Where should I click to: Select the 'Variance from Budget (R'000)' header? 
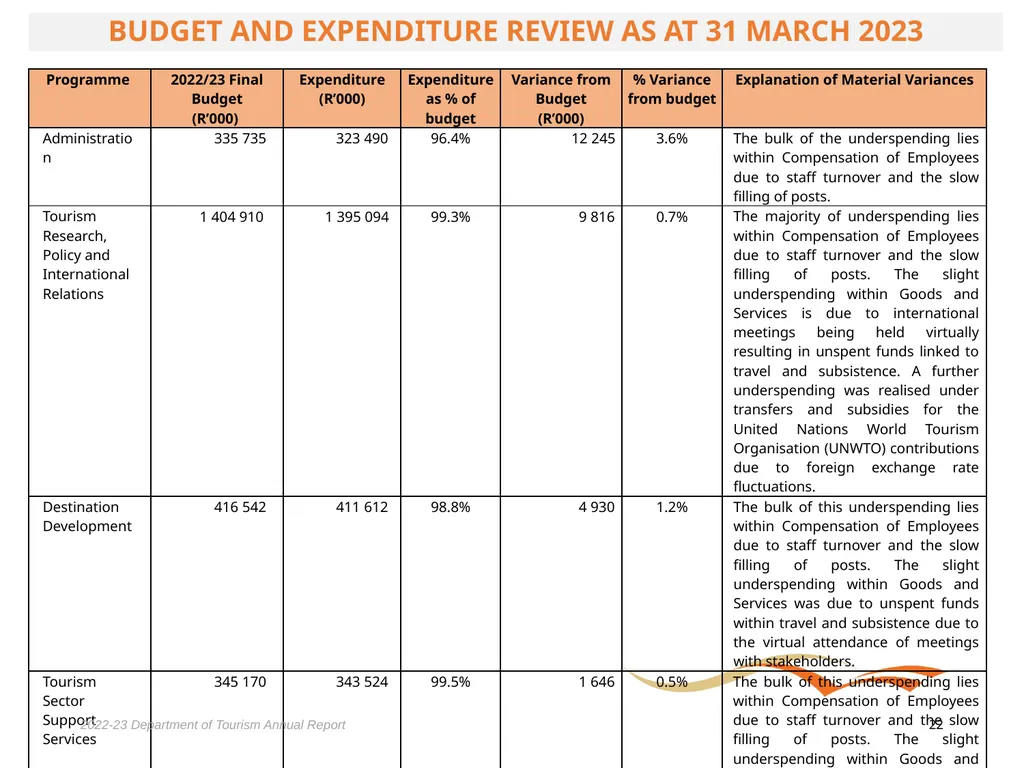pyautogui.click(x=560, y=99)
